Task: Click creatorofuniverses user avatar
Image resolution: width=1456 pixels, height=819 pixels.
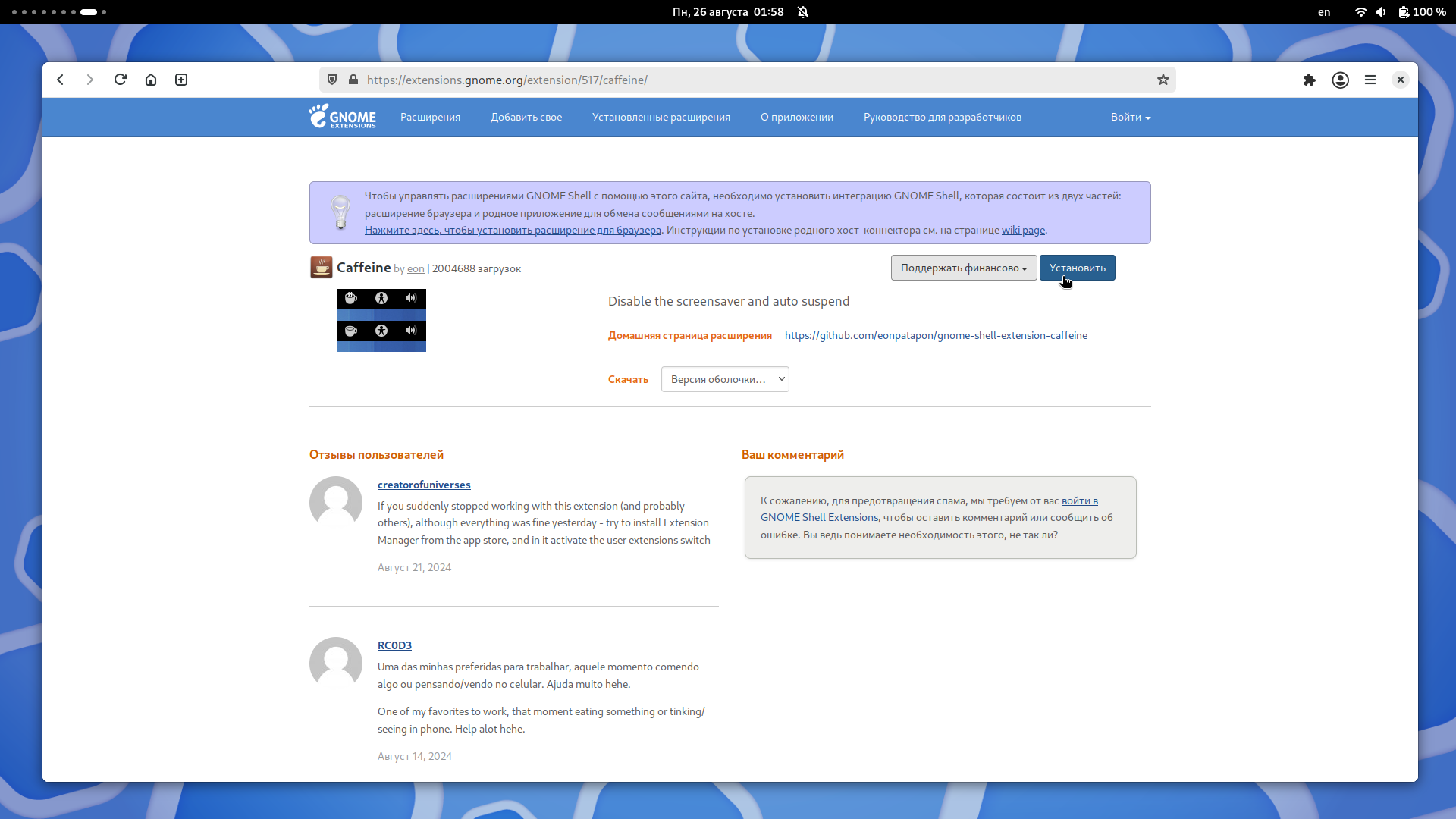Action: point(336,502)
